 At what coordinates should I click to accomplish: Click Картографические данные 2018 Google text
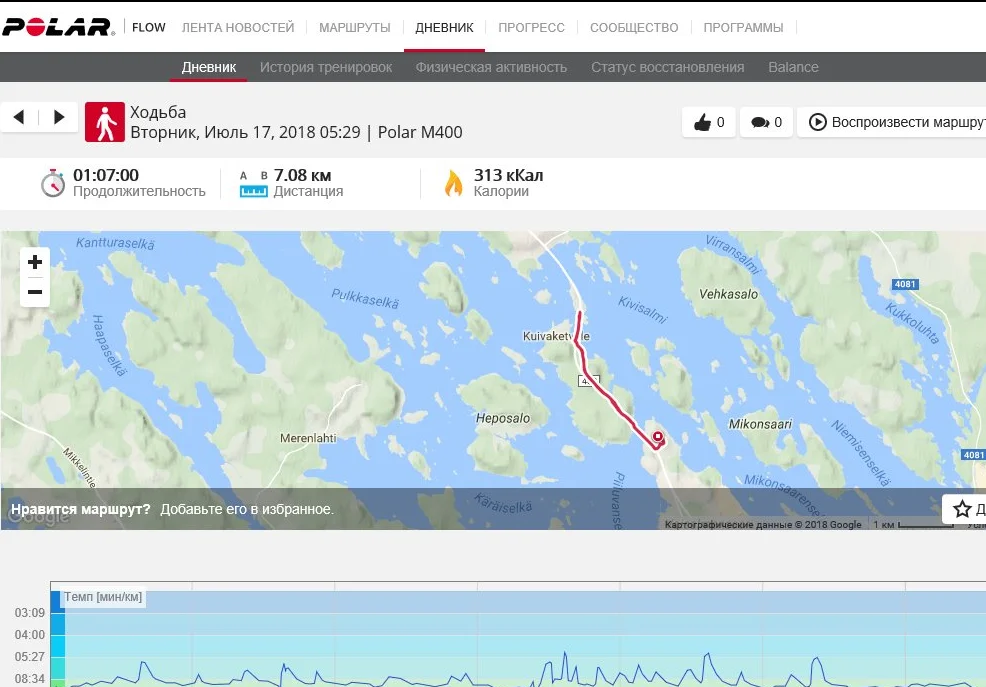coord(763,524)
